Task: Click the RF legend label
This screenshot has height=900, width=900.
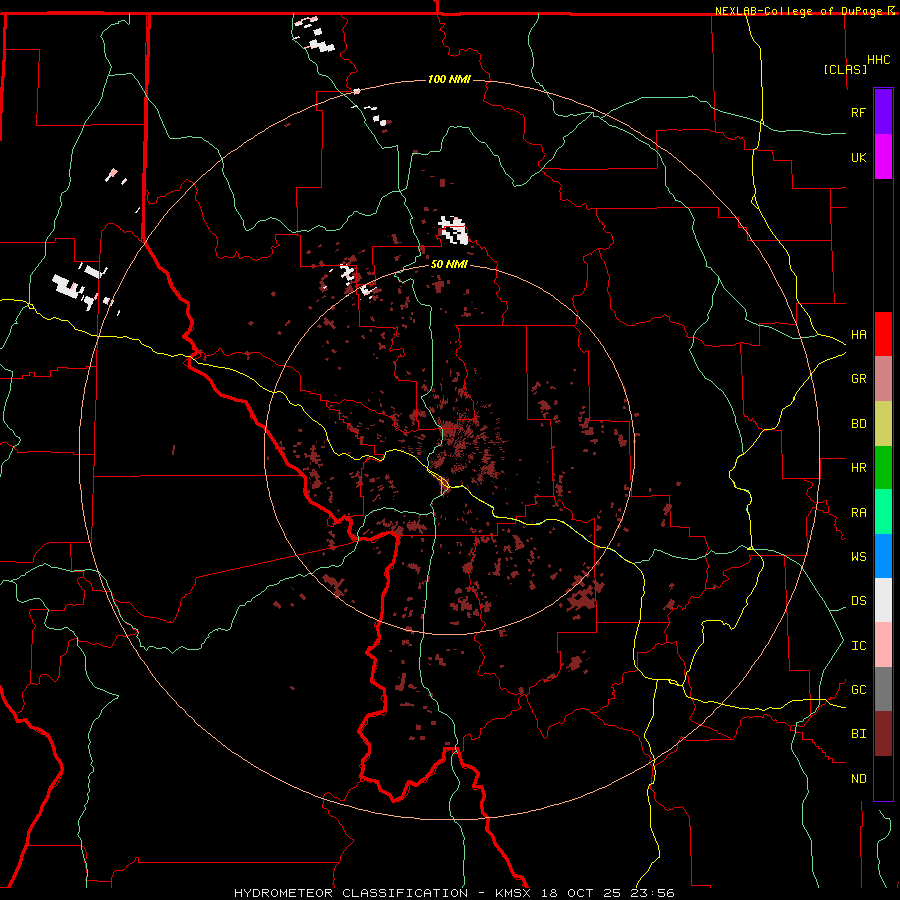Action: coord(858,112)
